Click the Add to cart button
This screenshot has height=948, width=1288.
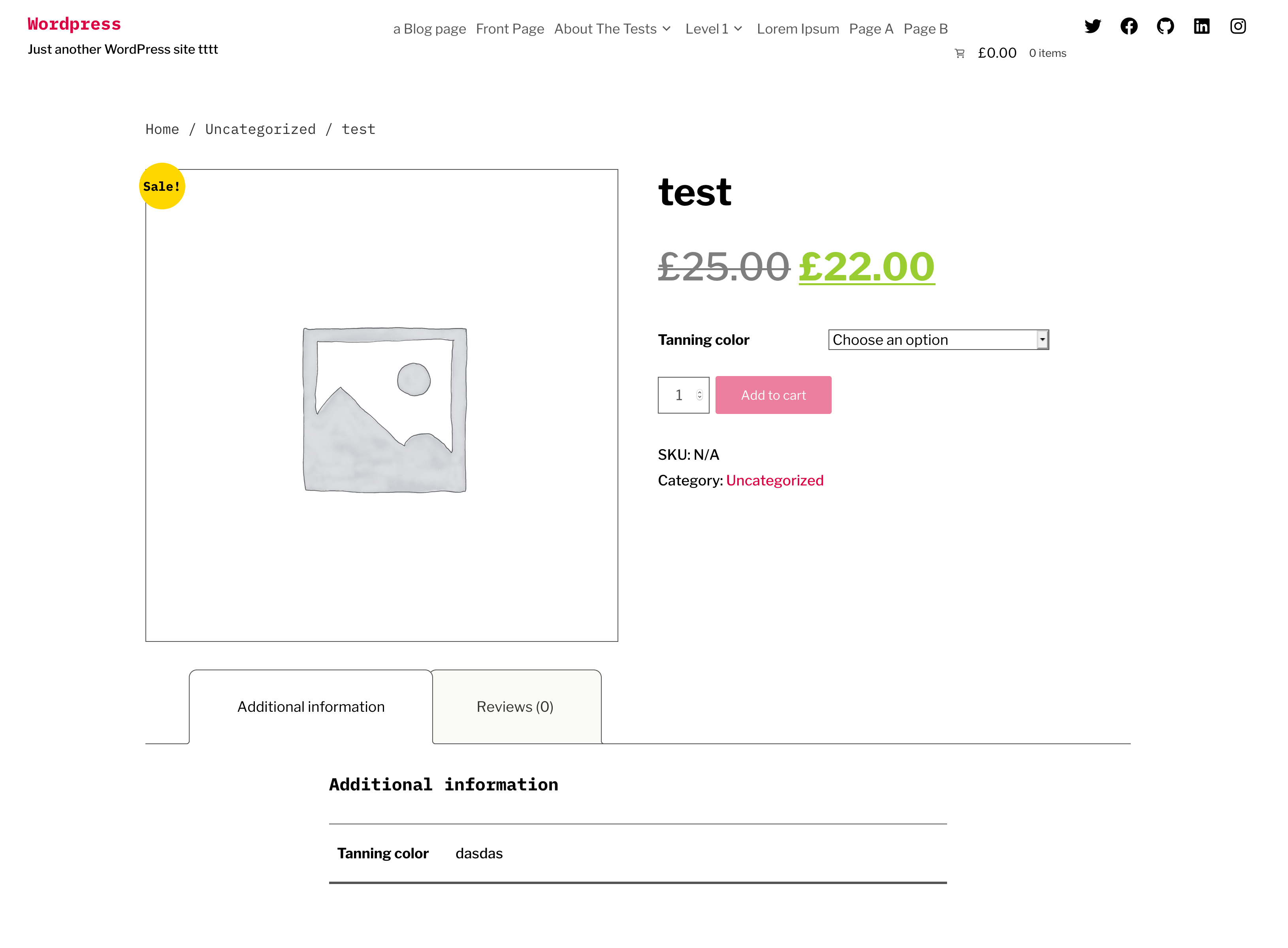773,395
